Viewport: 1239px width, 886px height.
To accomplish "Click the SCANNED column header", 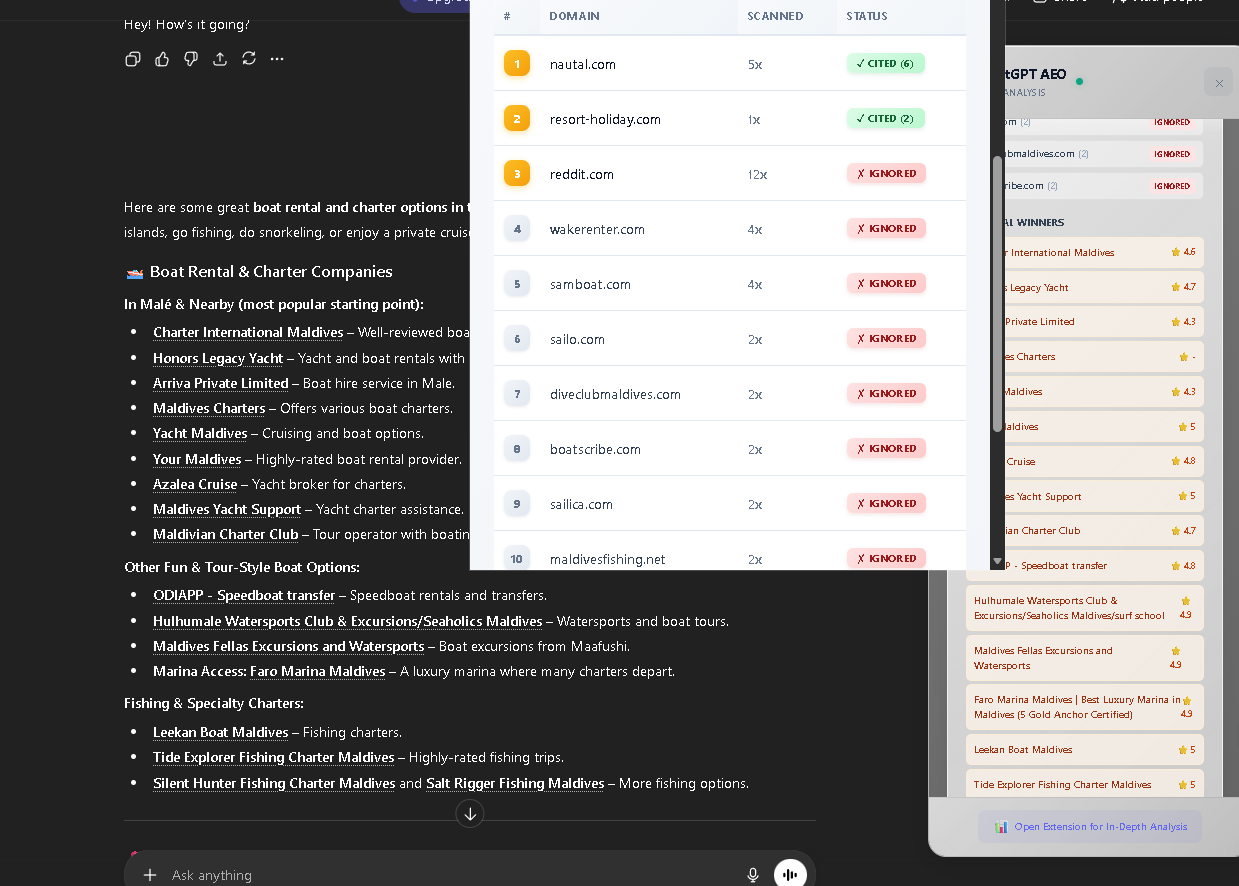I will point(775,16).
